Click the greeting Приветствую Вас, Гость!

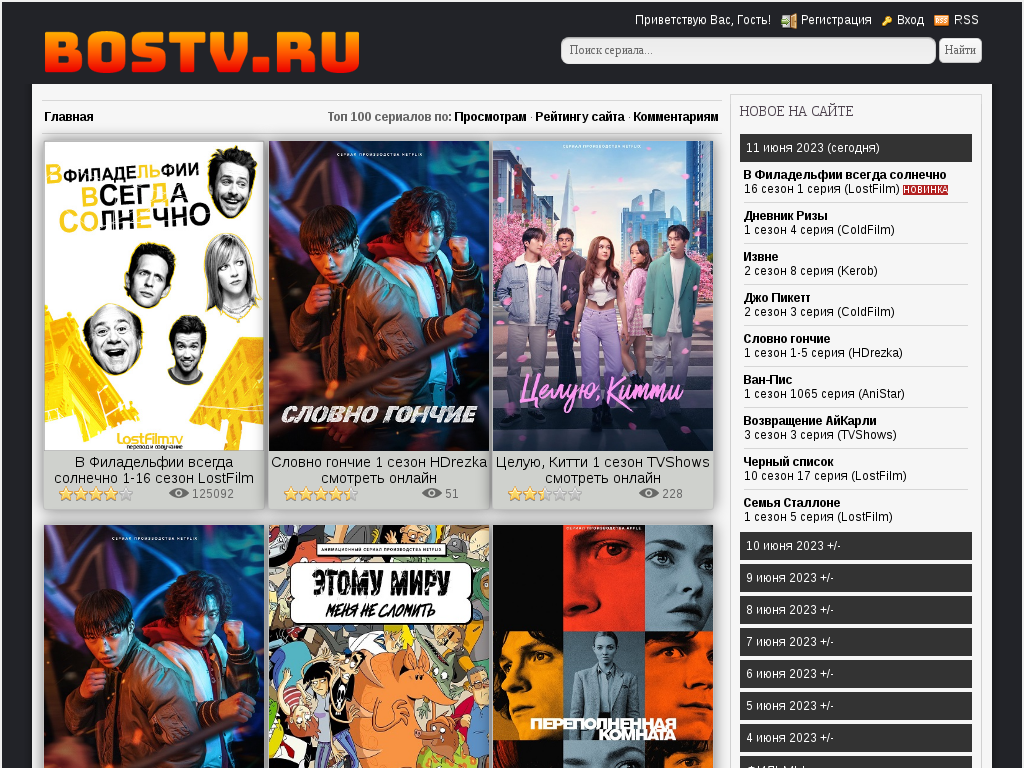click(703, 20)
